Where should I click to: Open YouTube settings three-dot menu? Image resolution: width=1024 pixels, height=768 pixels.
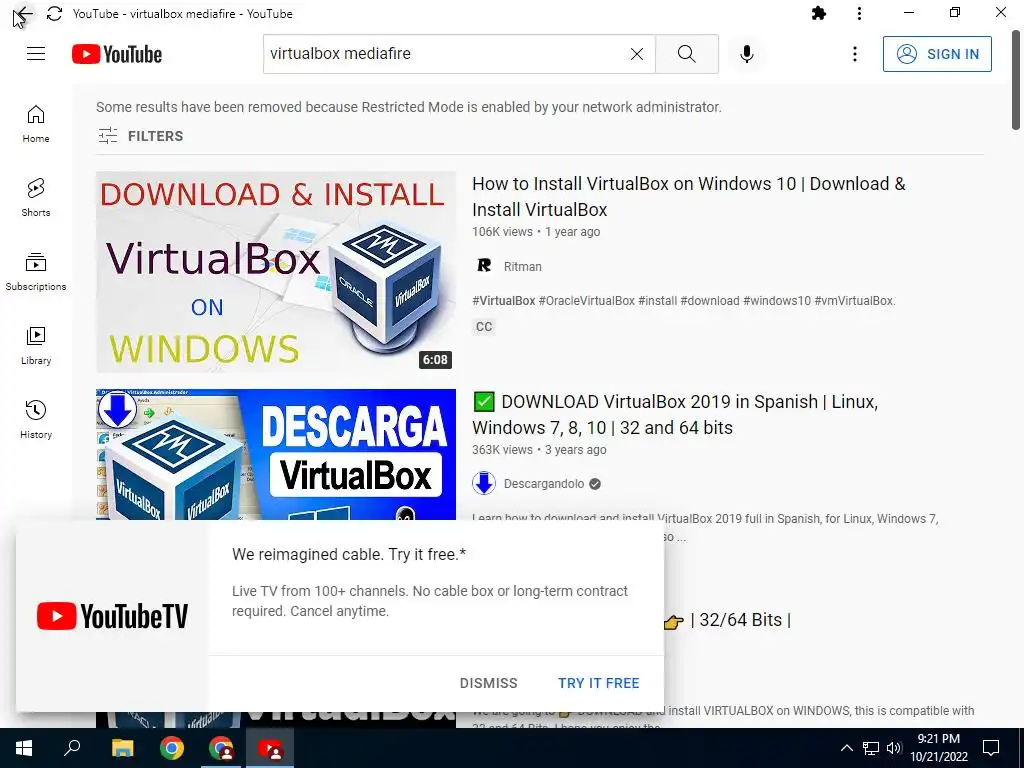coord(855,54)
